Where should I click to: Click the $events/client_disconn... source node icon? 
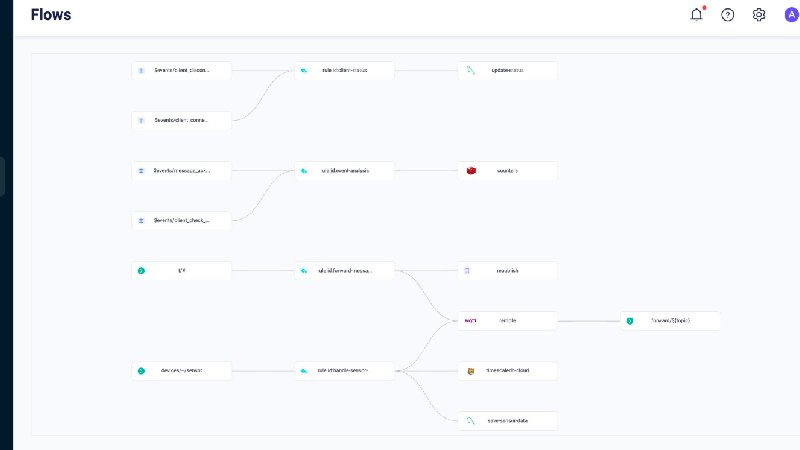[x=141, y=70]
